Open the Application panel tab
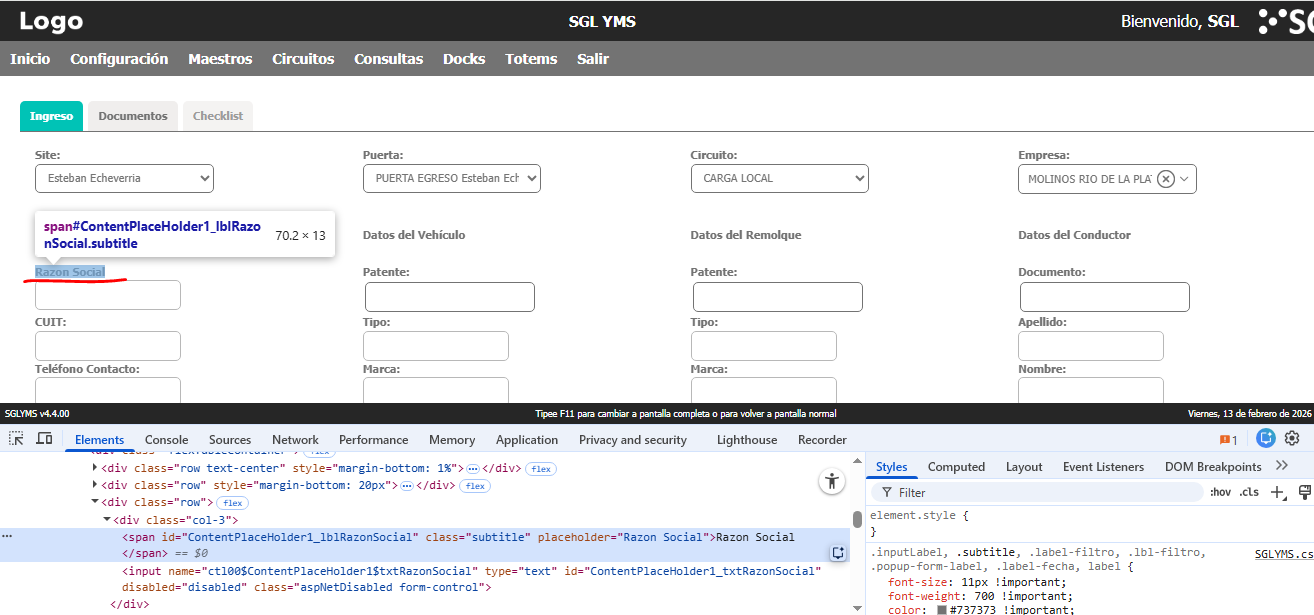1314x615 pixels. [x=527, y=440]
